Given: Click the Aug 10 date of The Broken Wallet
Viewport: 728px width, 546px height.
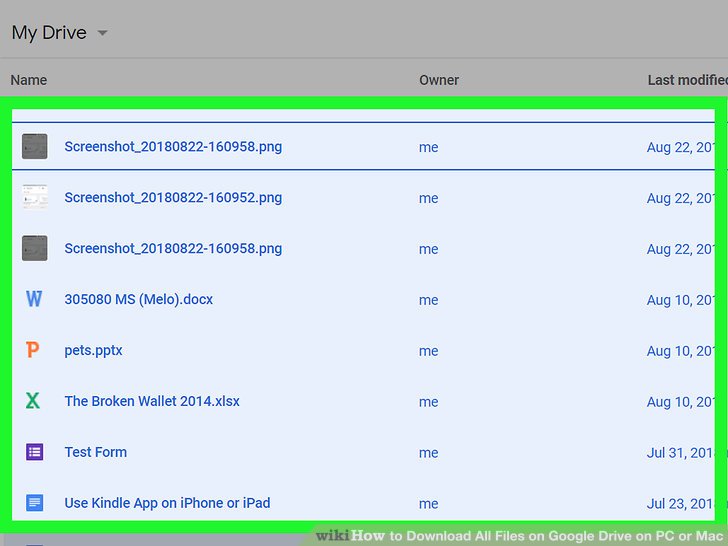Looking at the screenshot, I should [x=681, y=402].
